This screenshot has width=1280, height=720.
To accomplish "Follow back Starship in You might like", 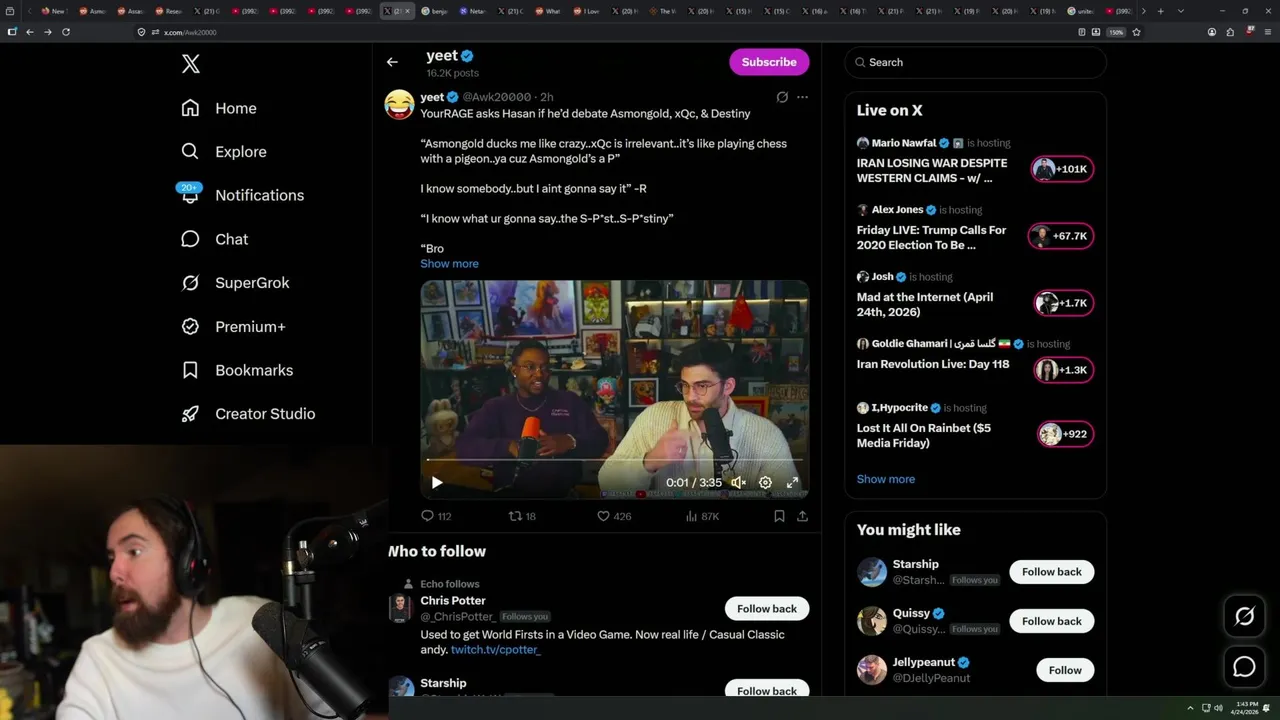I will tap(1052, 572).
